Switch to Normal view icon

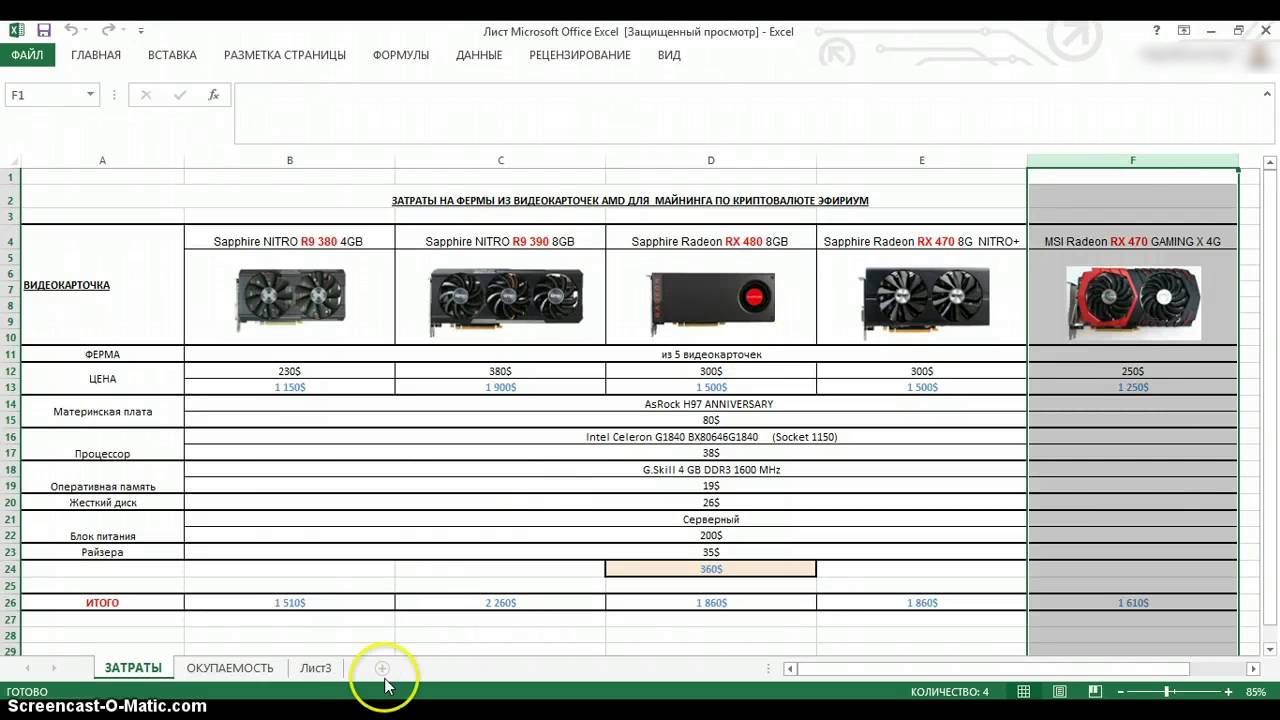tap(1024, 692)
